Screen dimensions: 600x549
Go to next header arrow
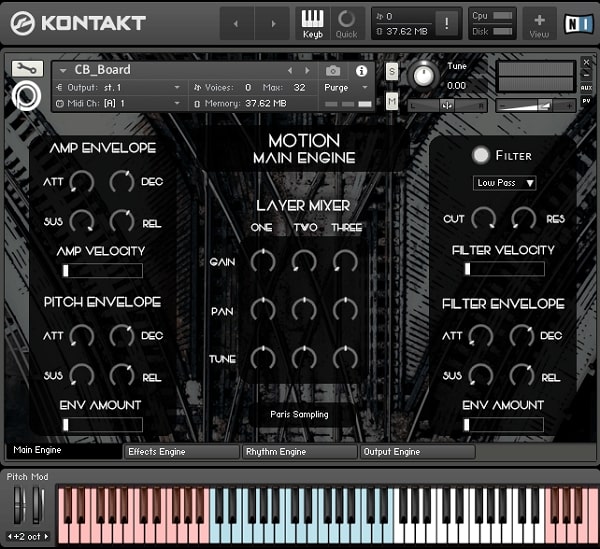coord(273,24)
